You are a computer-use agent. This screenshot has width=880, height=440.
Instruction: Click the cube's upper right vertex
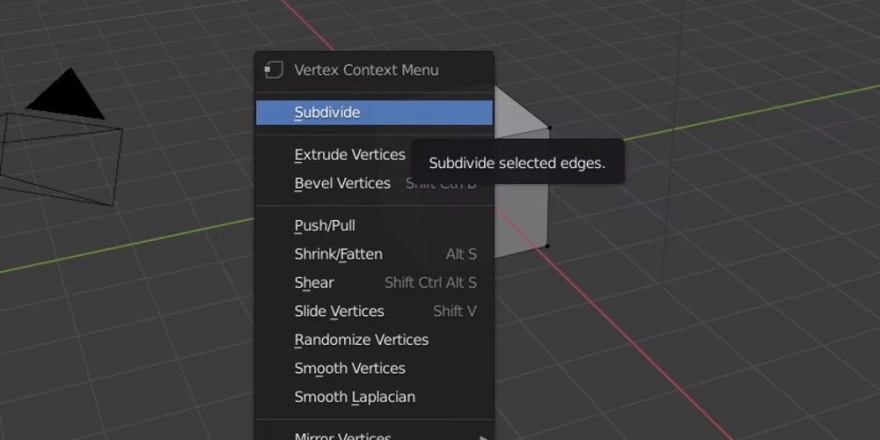(549, 128)
